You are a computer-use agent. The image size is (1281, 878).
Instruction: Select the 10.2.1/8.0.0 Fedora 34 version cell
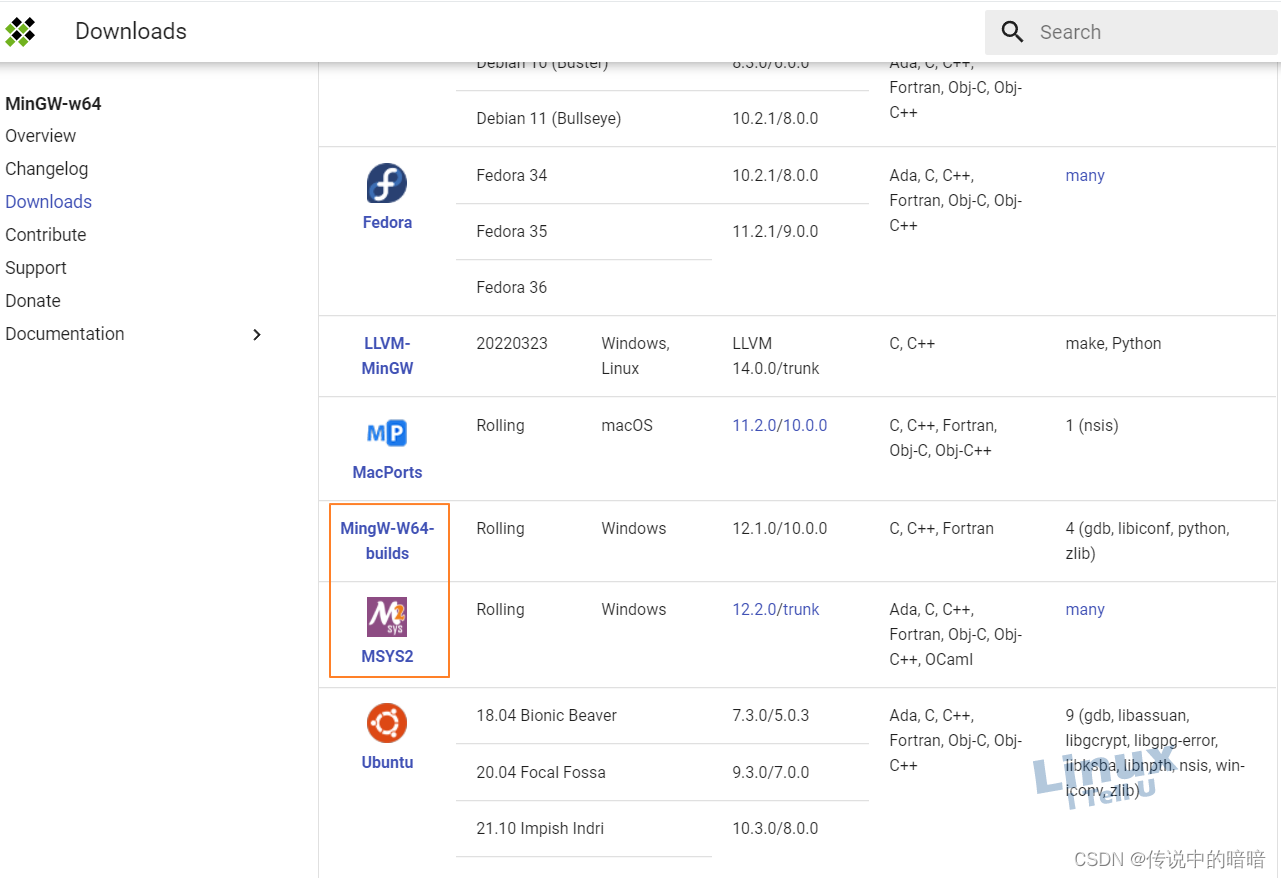click(775, 175)
